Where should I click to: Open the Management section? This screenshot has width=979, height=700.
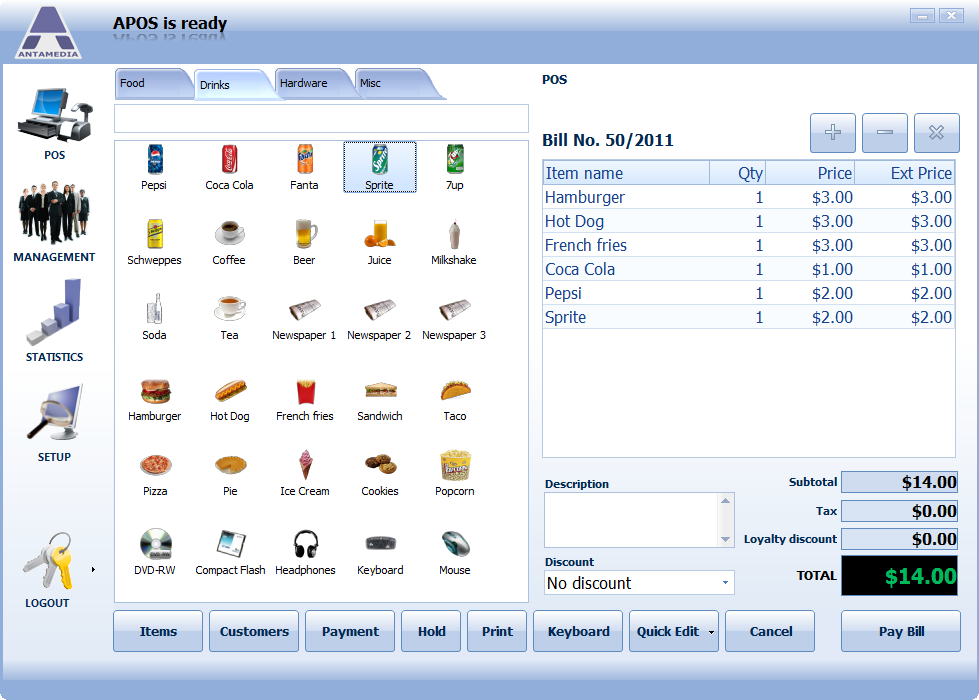[x=54, y=222]
